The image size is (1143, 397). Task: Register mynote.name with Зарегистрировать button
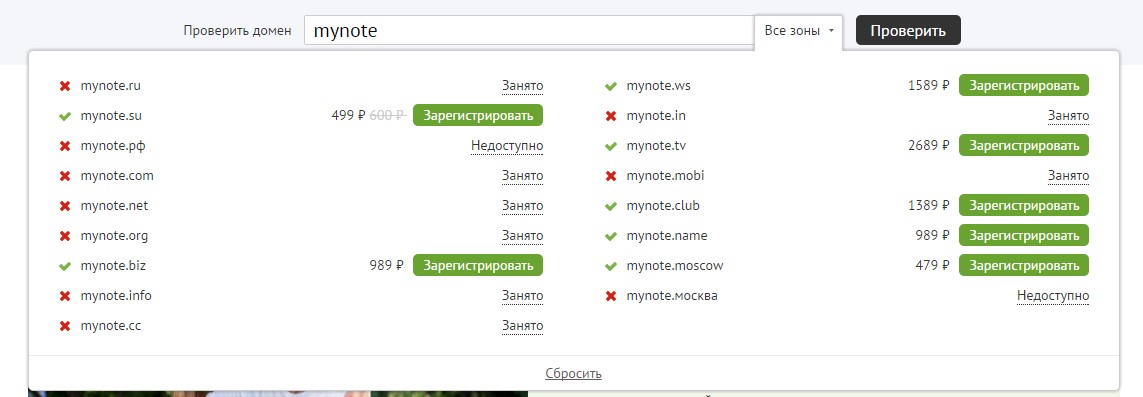1023,235
